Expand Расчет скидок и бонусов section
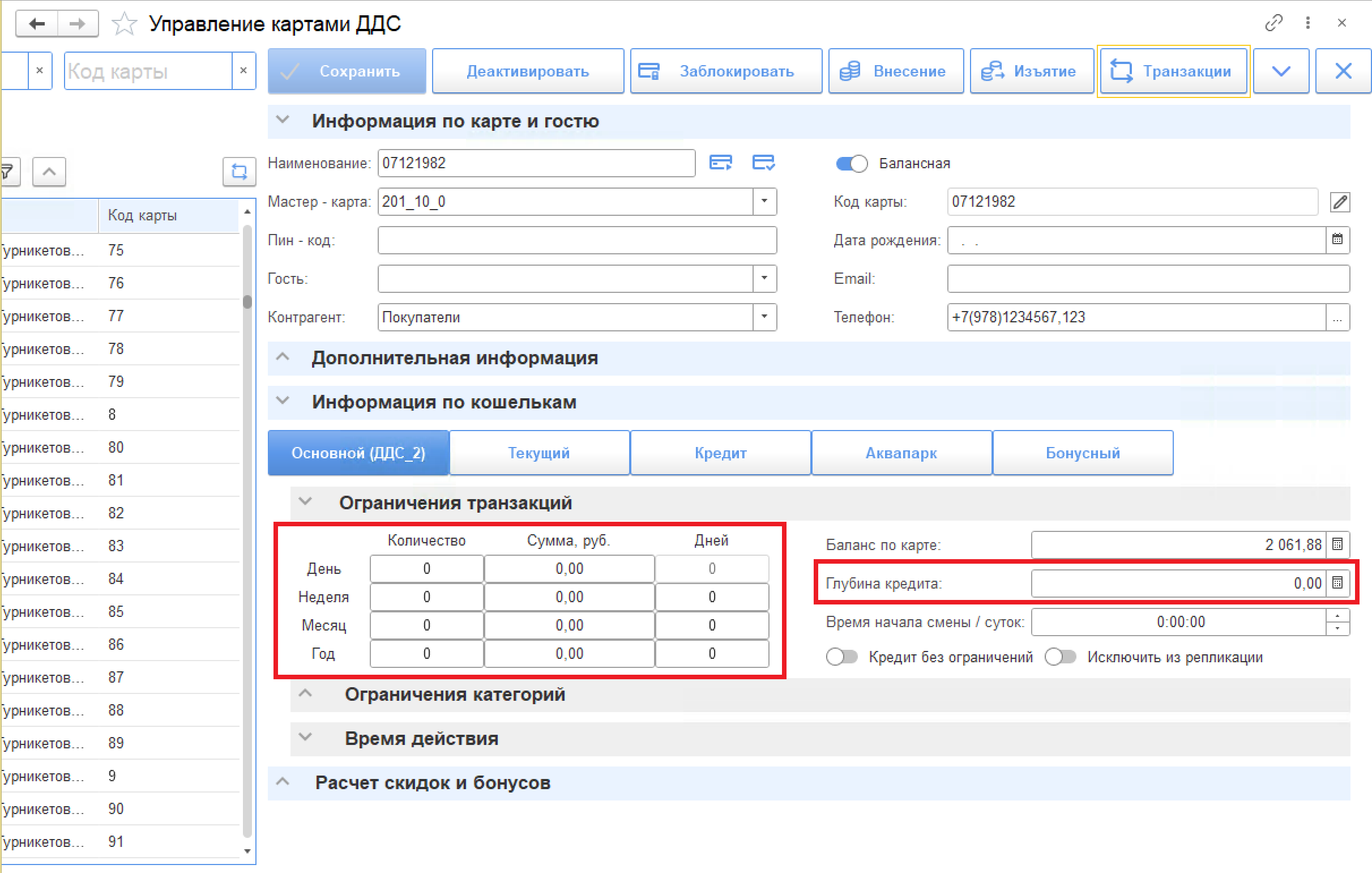 (x=283, y=782)
